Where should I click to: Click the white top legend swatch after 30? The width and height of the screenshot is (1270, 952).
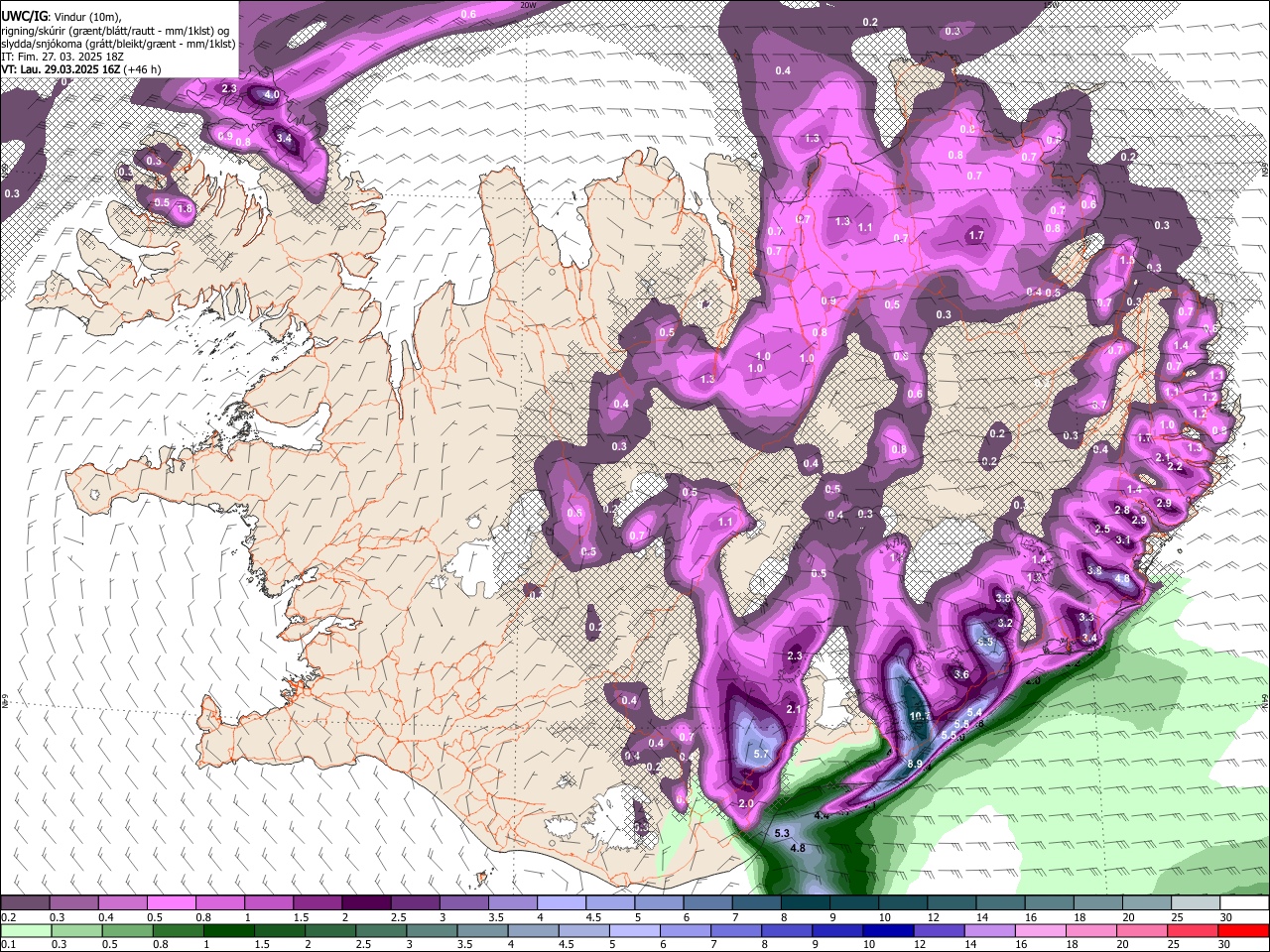click(1244, 903)
